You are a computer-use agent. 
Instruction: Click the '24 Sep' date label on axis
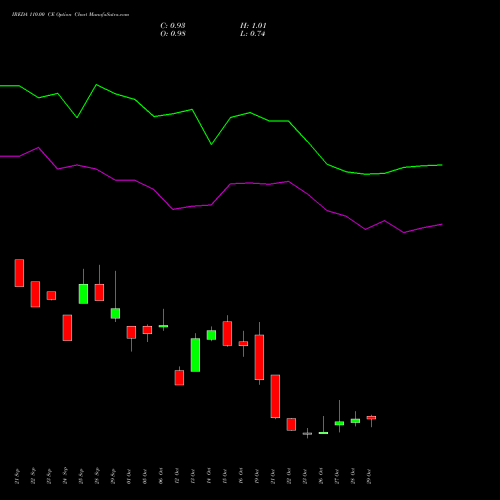pos(65,476)
